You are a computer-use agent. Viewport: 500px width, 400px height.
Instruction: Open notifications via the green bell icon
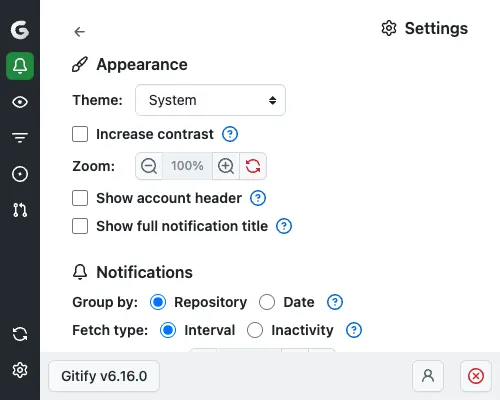(20, 66)
